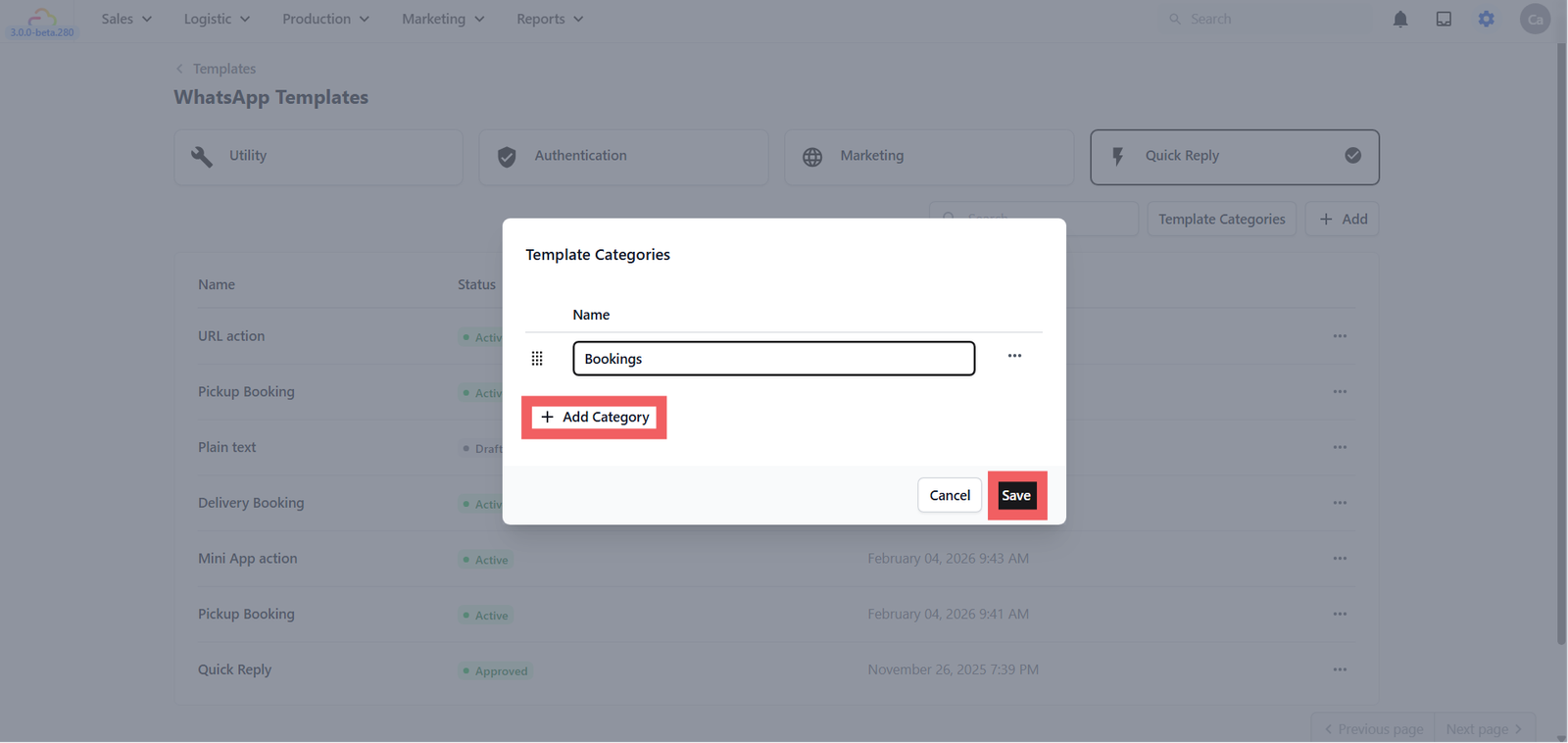Click the Plain text template name
This screenshot has width=1568, height=743.
226,447
